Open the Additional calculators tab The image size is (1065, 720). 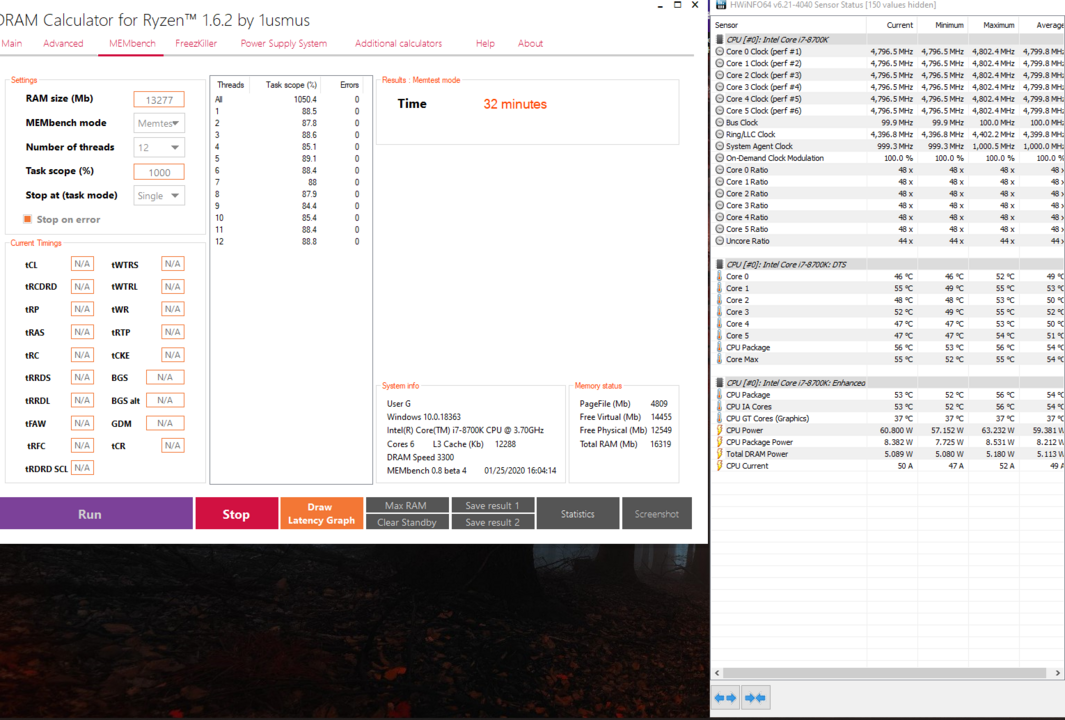[399, 43]
